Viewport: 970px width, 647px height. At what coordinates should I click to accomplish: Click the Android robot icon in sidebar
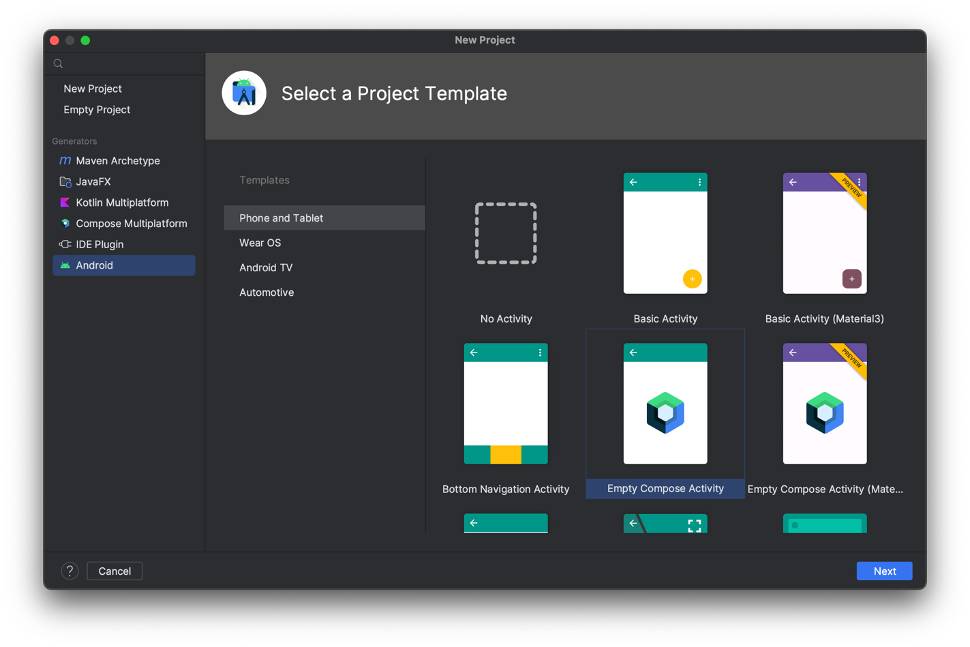[65, 266]
